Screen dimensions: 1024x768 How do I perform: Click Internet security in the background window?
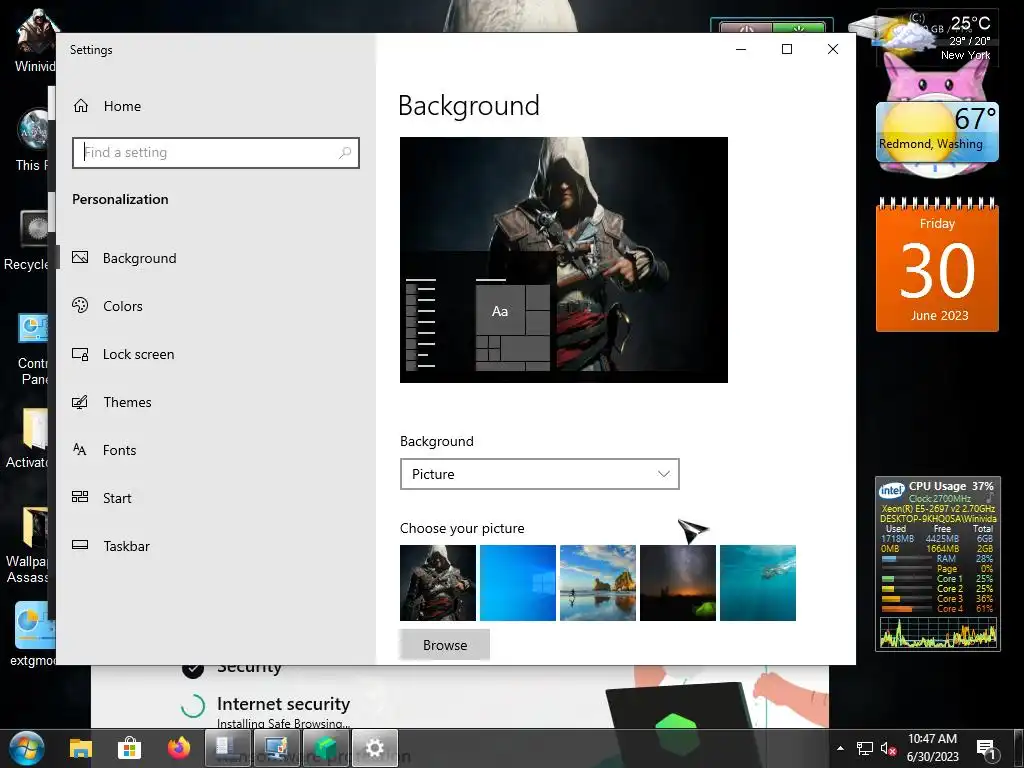click(x=283, y=704)
